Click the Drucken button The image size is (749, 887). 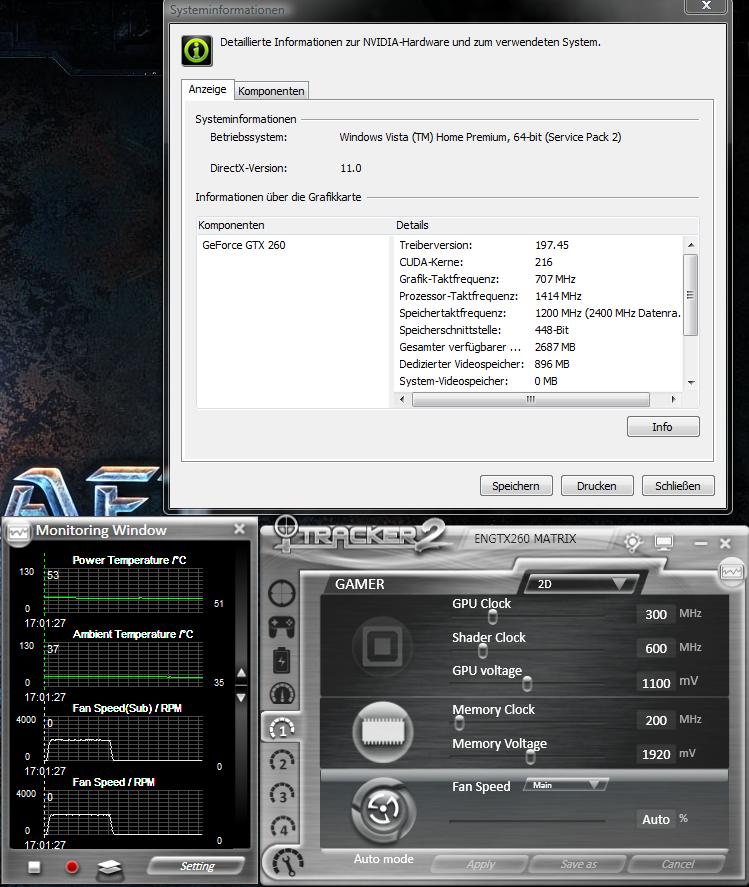point(597,485)
